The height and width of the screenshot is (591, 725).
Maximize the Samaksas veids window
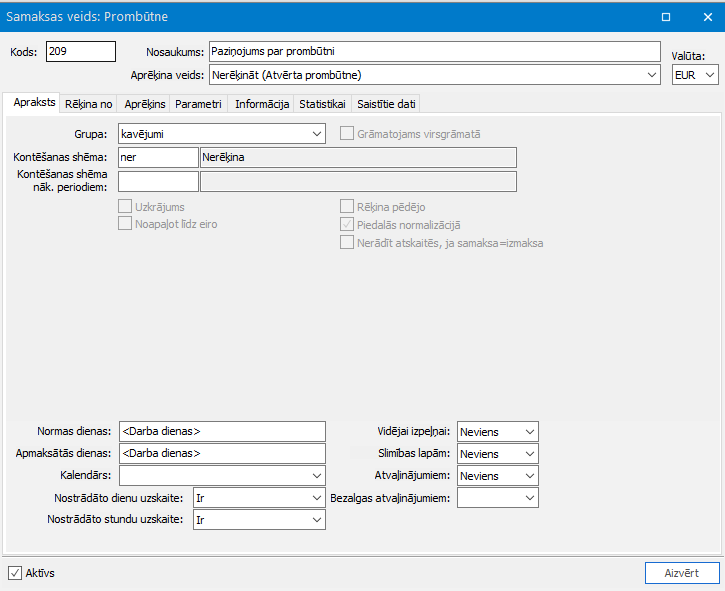(x=666, y=17)
